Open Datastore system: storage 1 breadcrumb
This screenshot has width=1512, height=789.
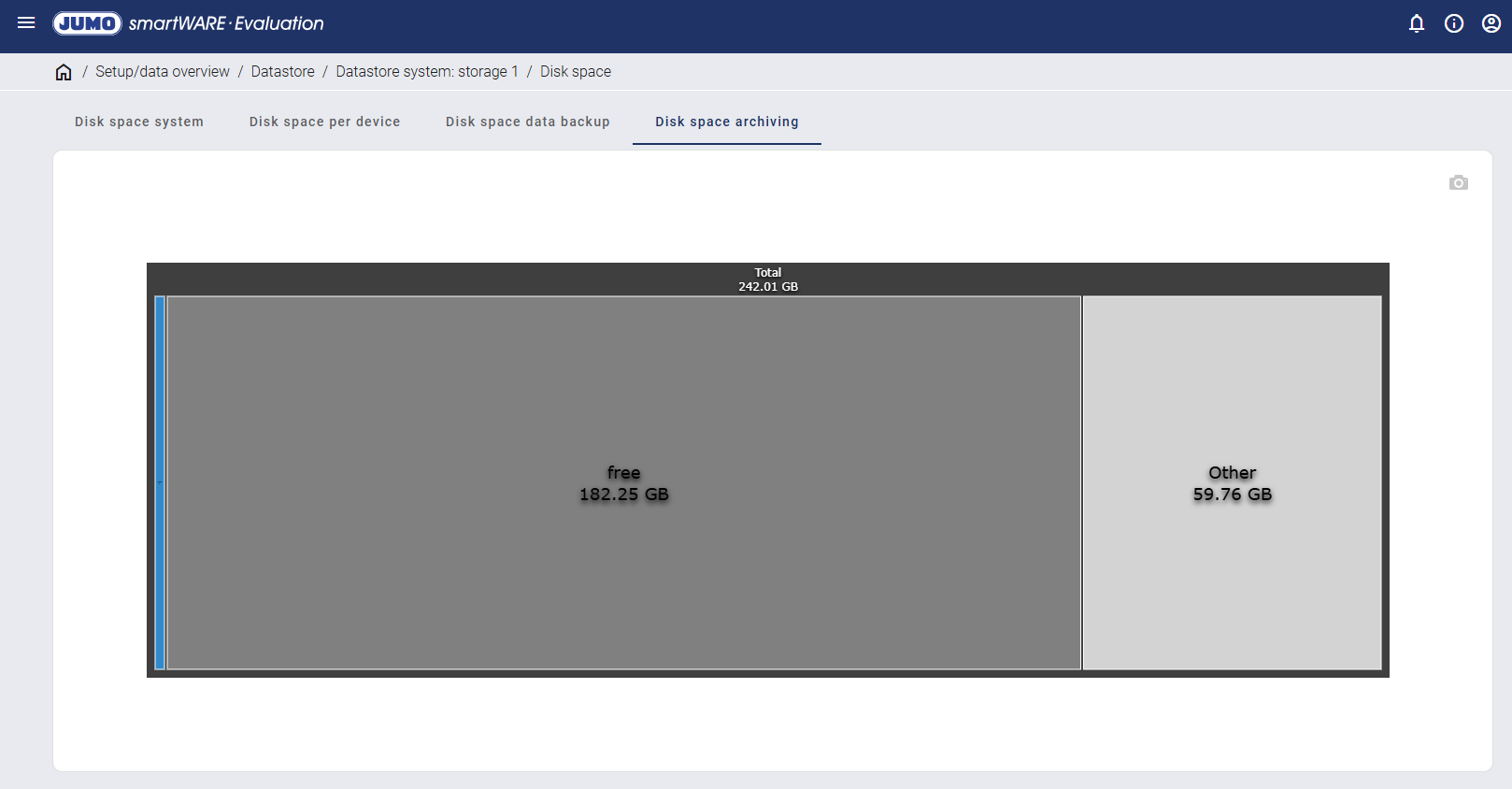[427, 72]
